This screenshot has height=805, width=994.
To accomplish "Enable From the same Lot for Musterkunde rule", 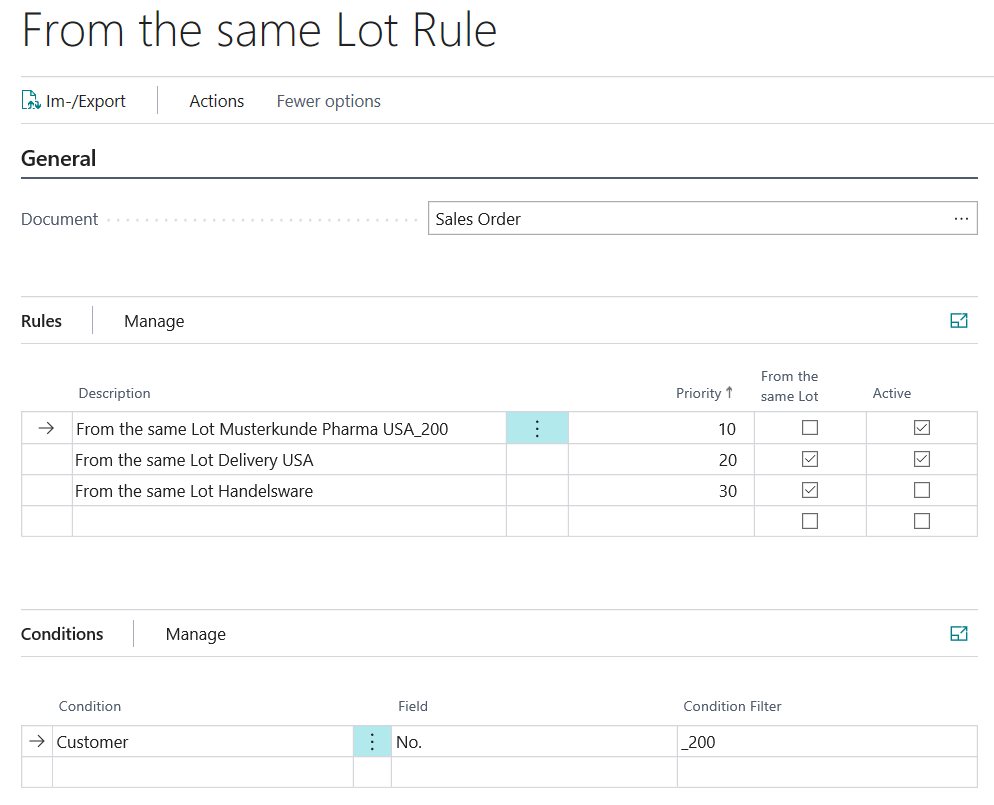I will point(810,428).
